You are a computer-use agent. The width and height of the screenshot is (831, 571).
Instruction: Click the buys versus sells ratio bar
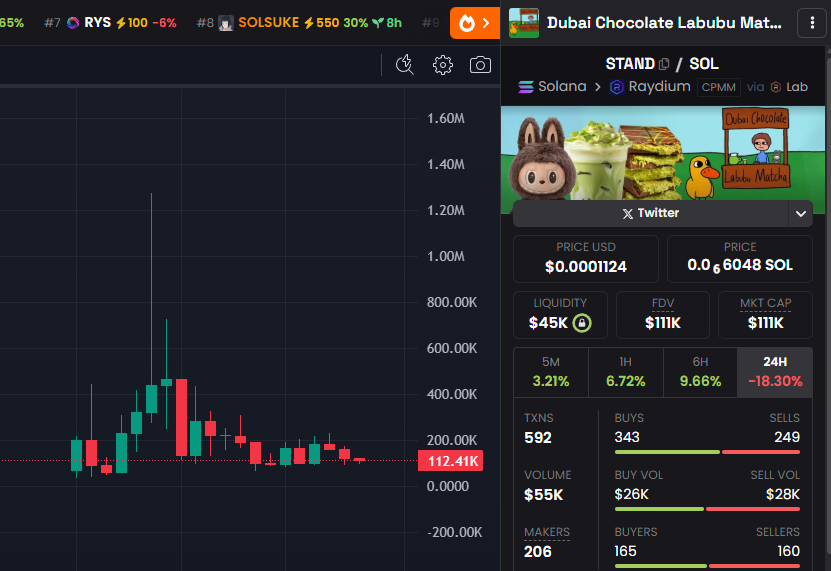(707, 452)
